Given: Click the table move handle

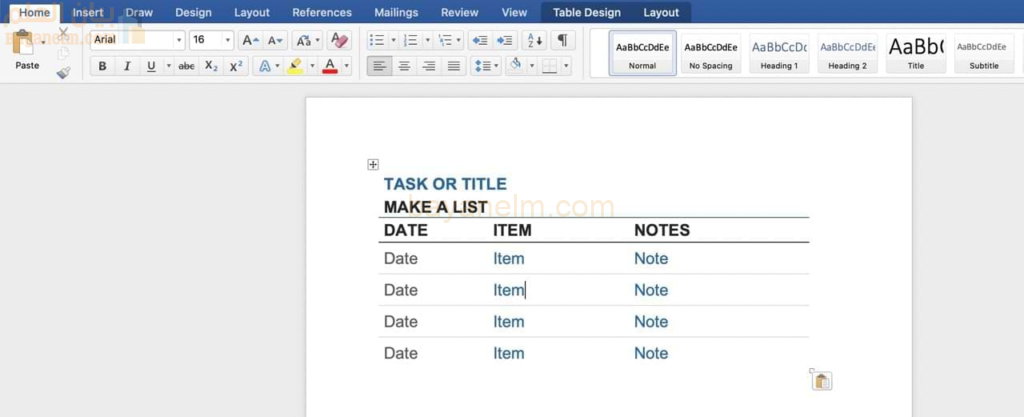Looking at the screenshot, I should pyautogui.click(x=373, y=164).
